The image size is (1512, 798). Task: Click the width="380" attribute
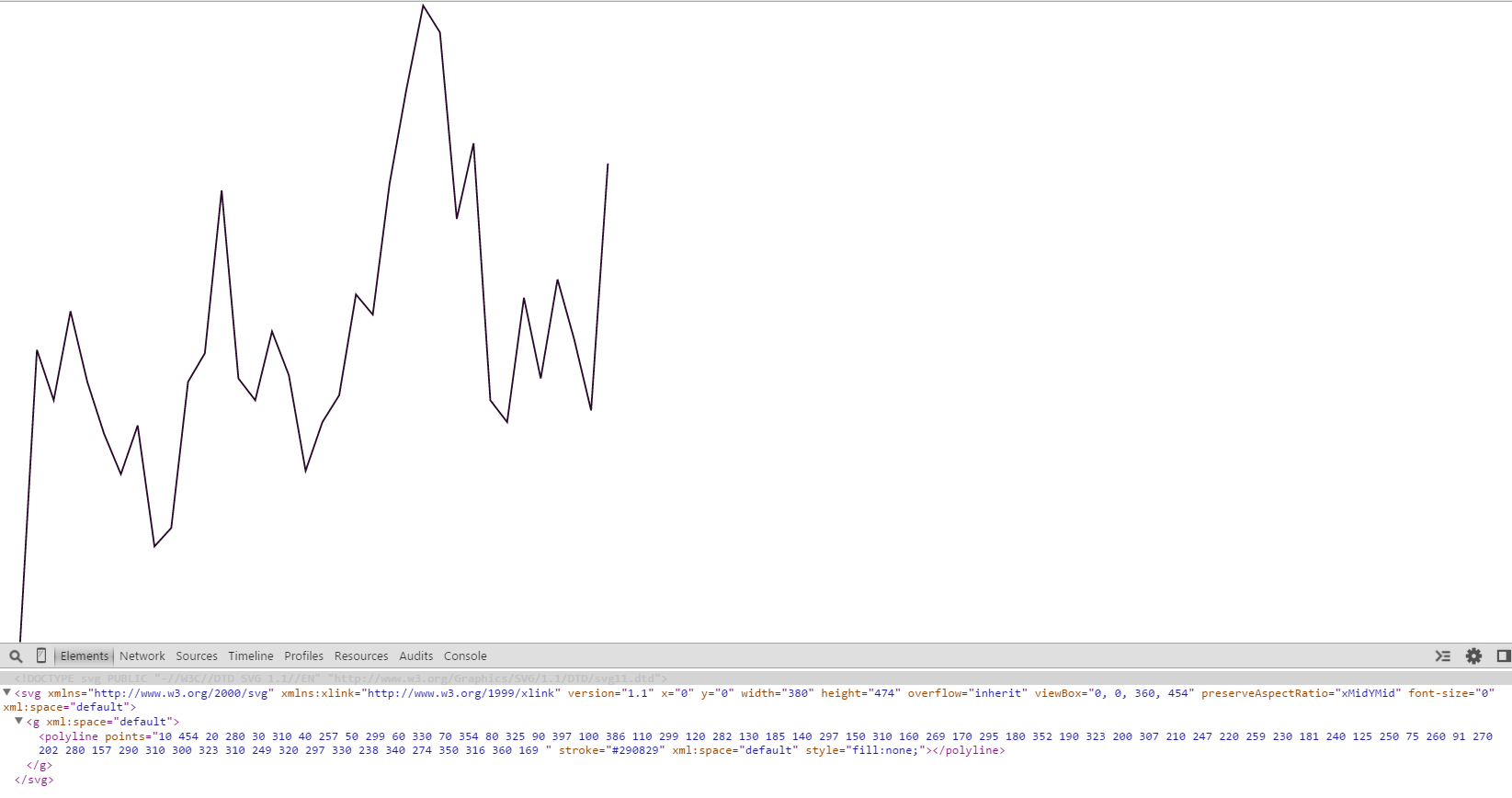(x=778, y=693)
